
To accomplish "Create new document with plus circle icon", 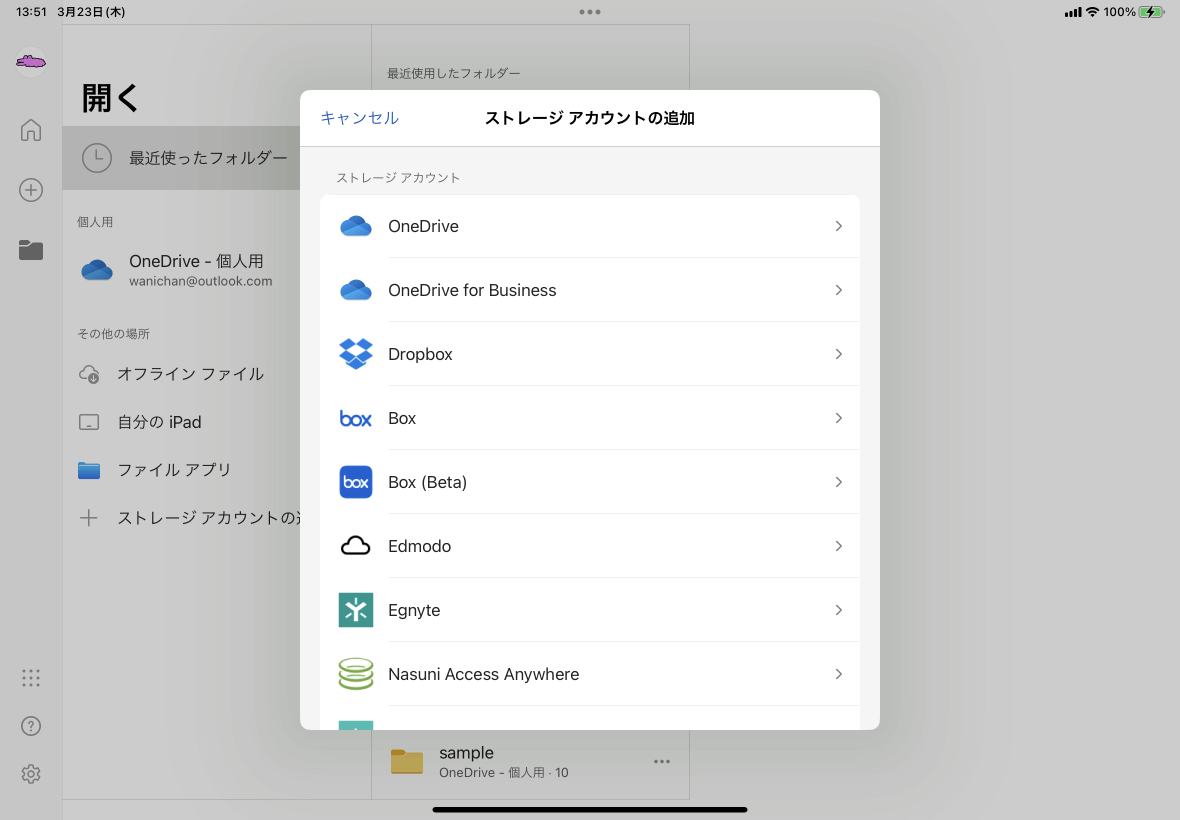I will 31,190.
